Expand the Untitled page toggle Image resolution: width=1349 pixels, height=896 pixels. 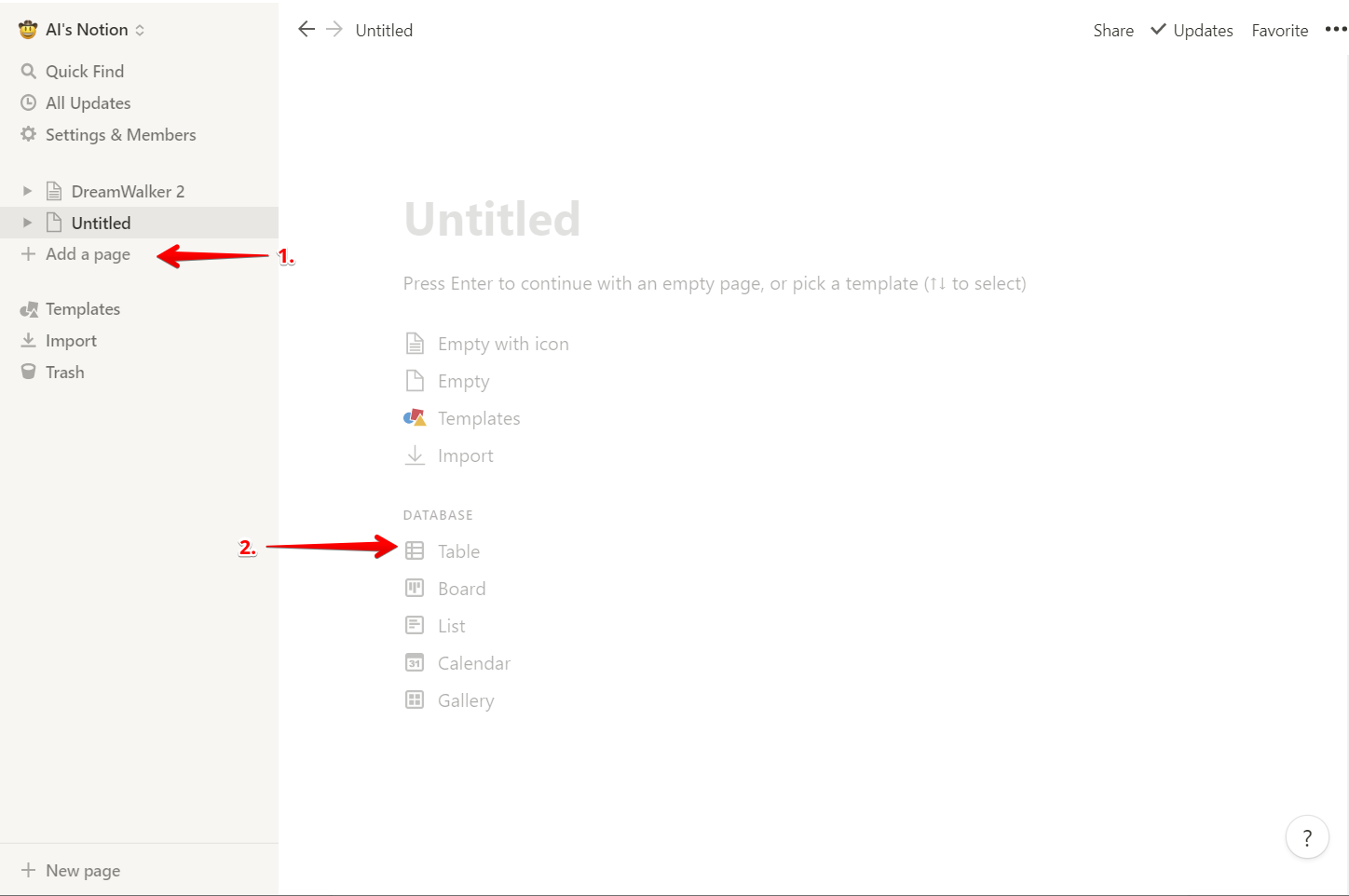point(27,223)
